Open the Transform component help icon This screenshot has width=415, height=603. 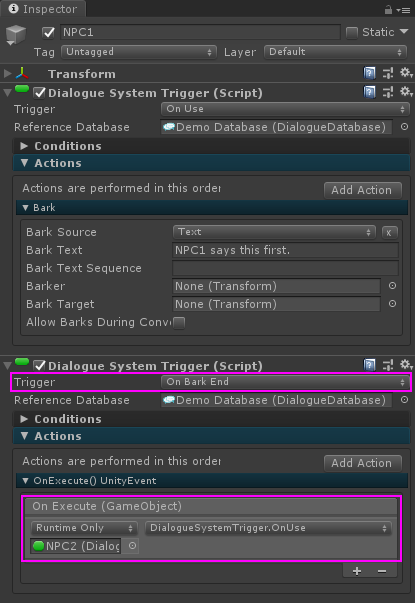[369, 73]
